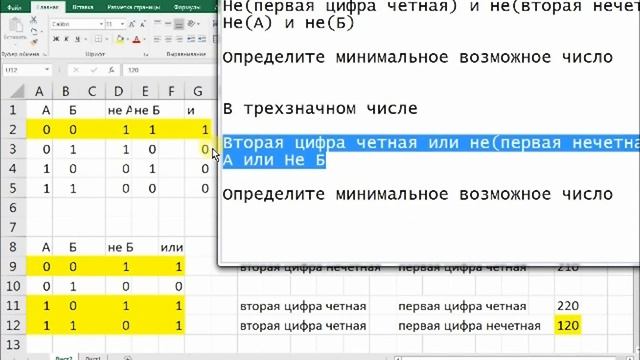
Task: Open the text orientation options
Action: (x=191, y=24)
